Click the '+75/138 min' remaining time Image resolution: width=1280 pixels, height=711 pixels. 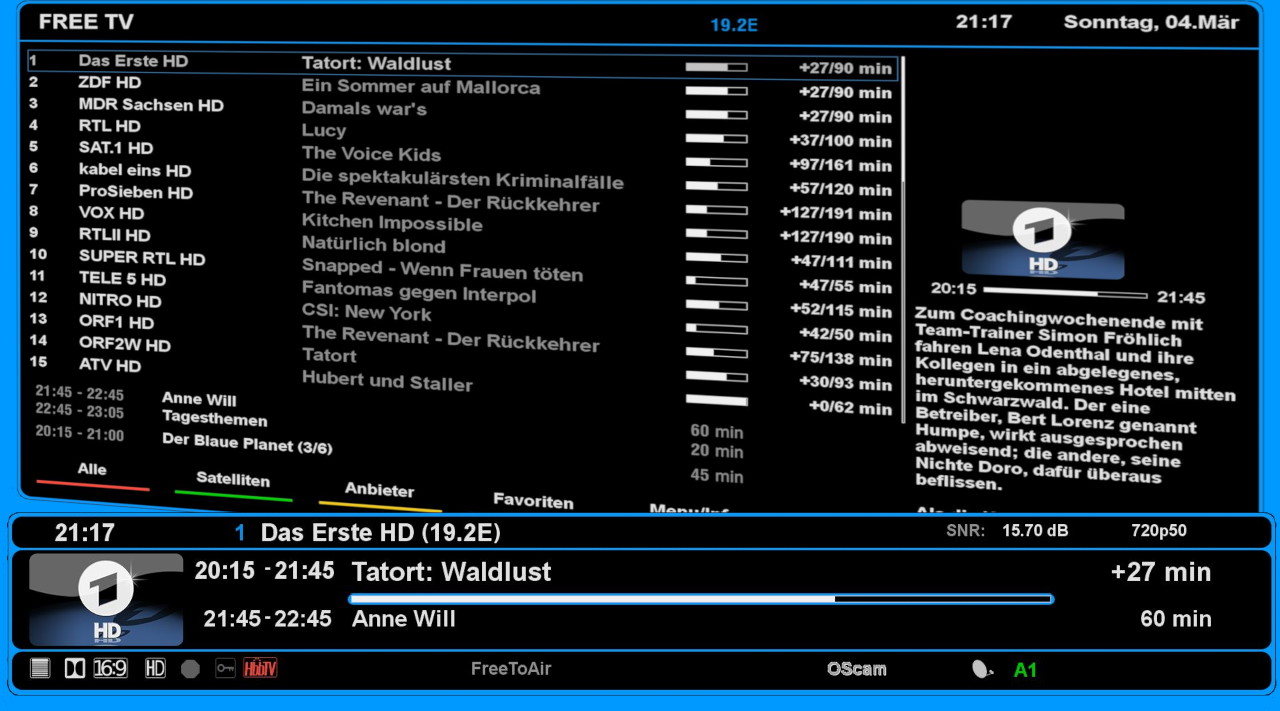[x=840, y=358]
